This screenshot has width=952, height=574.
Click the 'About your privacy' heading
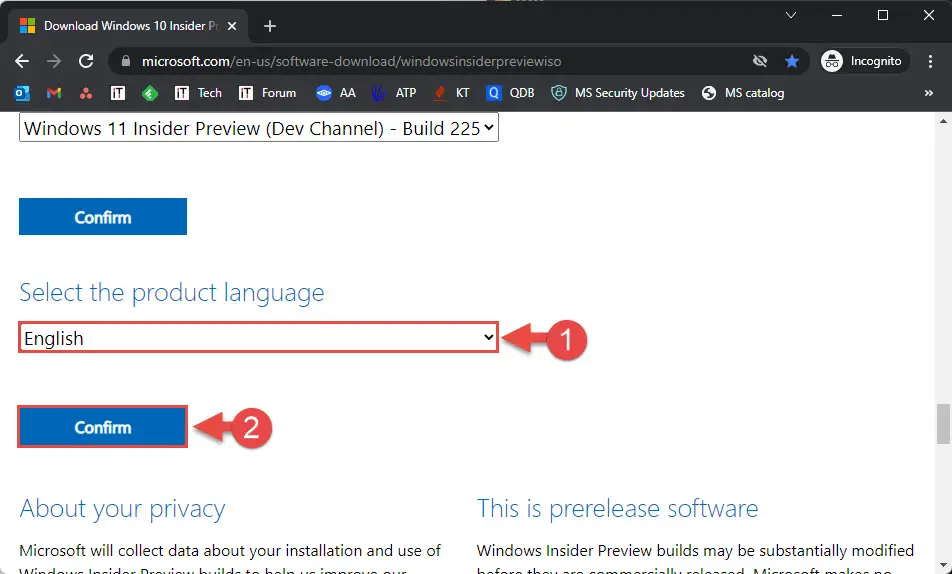point(122,508)
